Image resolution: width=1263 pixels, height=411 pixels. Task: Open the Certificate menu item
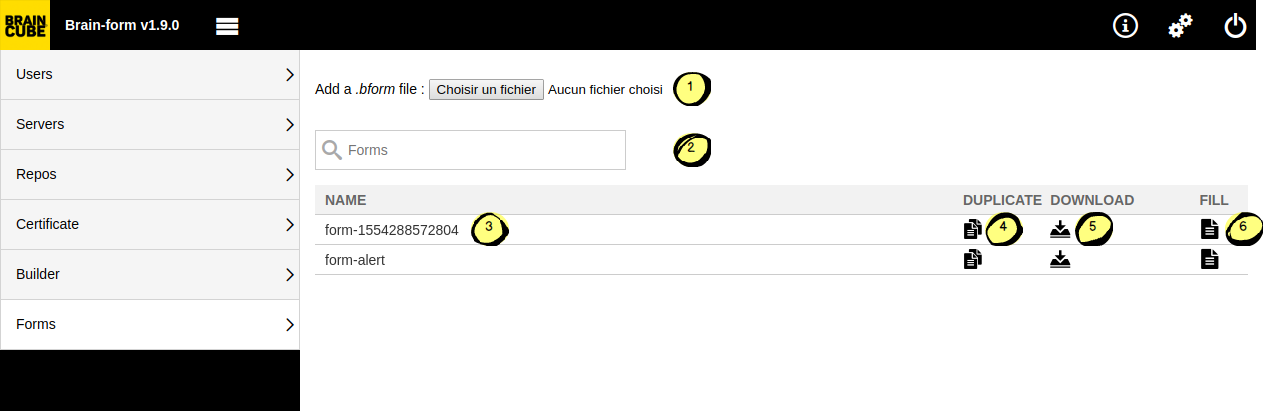coord(150,224)
